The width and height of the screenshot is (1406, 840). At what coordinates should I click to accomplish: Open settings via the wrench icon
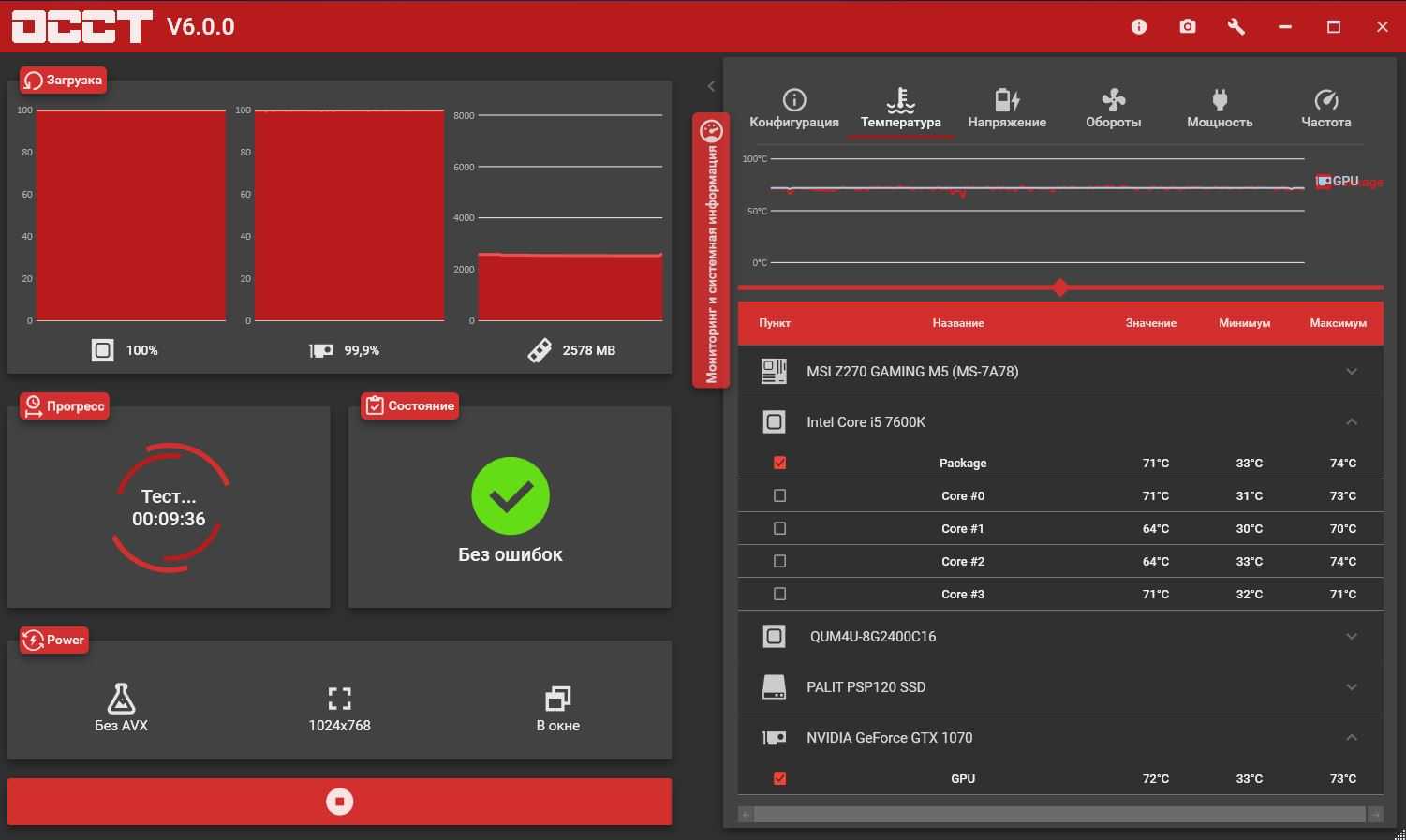point(1236,27)
